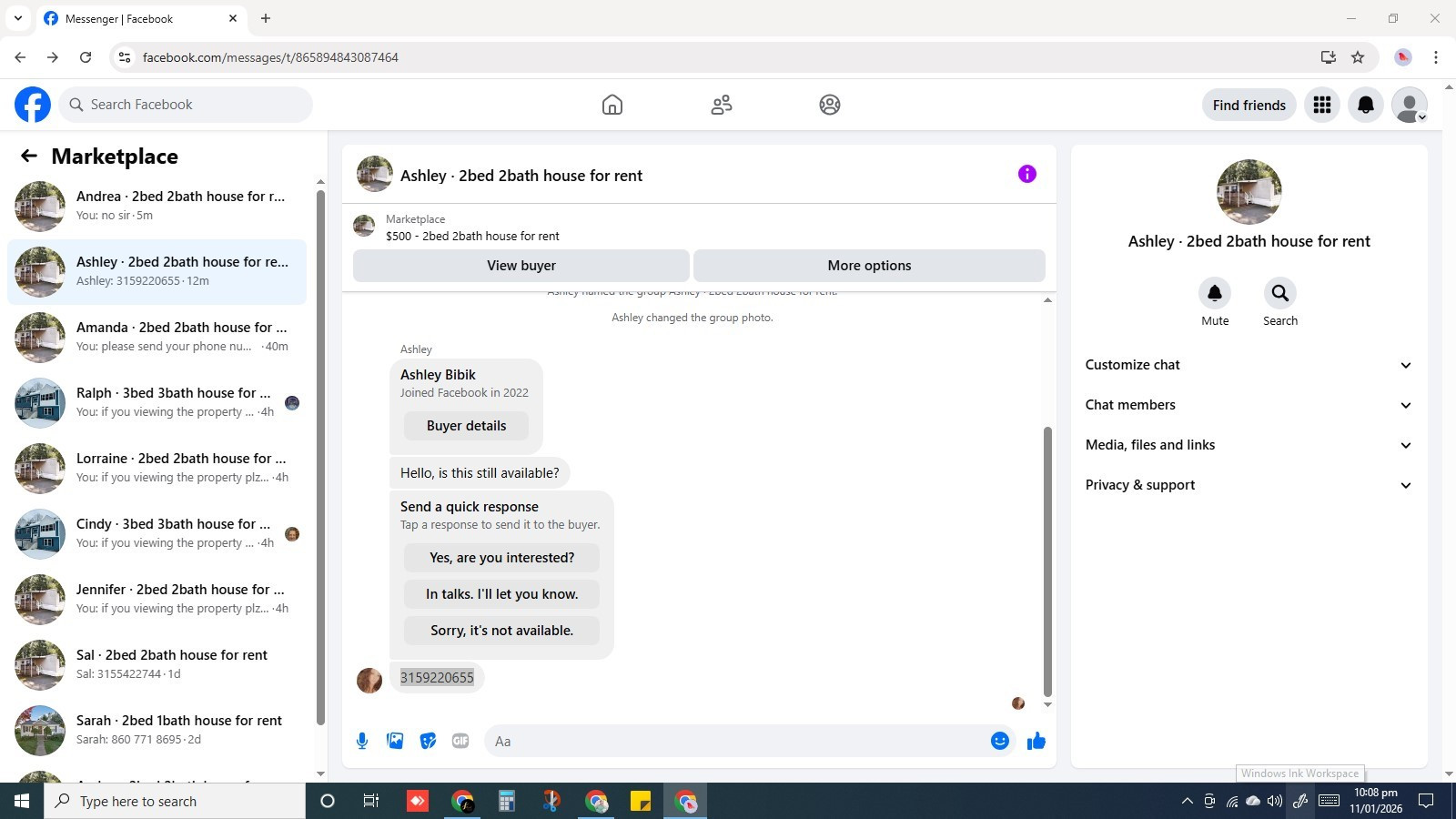
Task: Open Jennifer's 2bed 2bath conversation
Action: coord(157,600)
